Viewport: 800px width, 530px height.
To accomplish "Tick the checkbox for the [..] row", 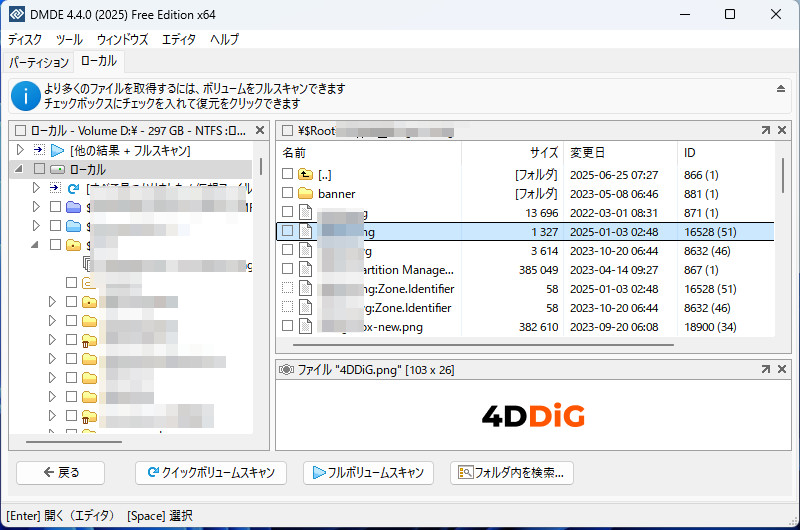I will 288,174.
